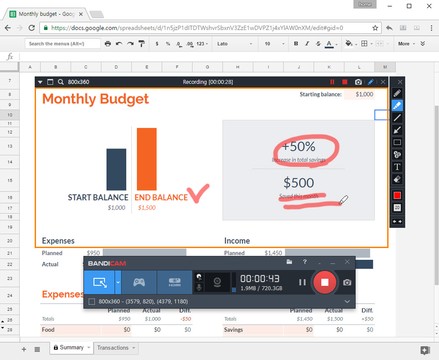Select the rectangle drawing tool
The image size is (439, 360).
tap(397, 142)
